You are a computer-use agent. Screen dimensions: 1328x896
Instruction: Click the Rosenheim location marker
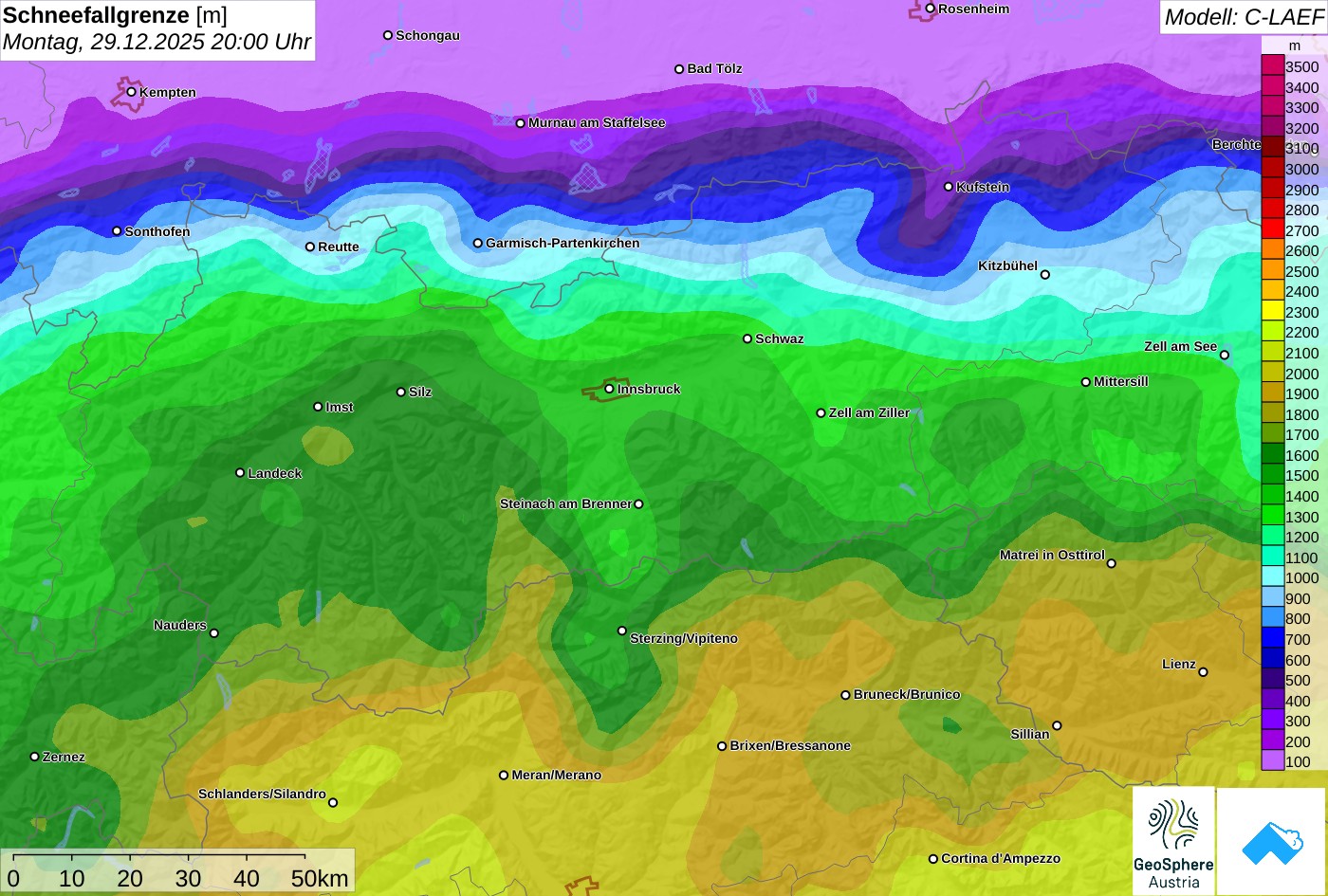(931, 9)
